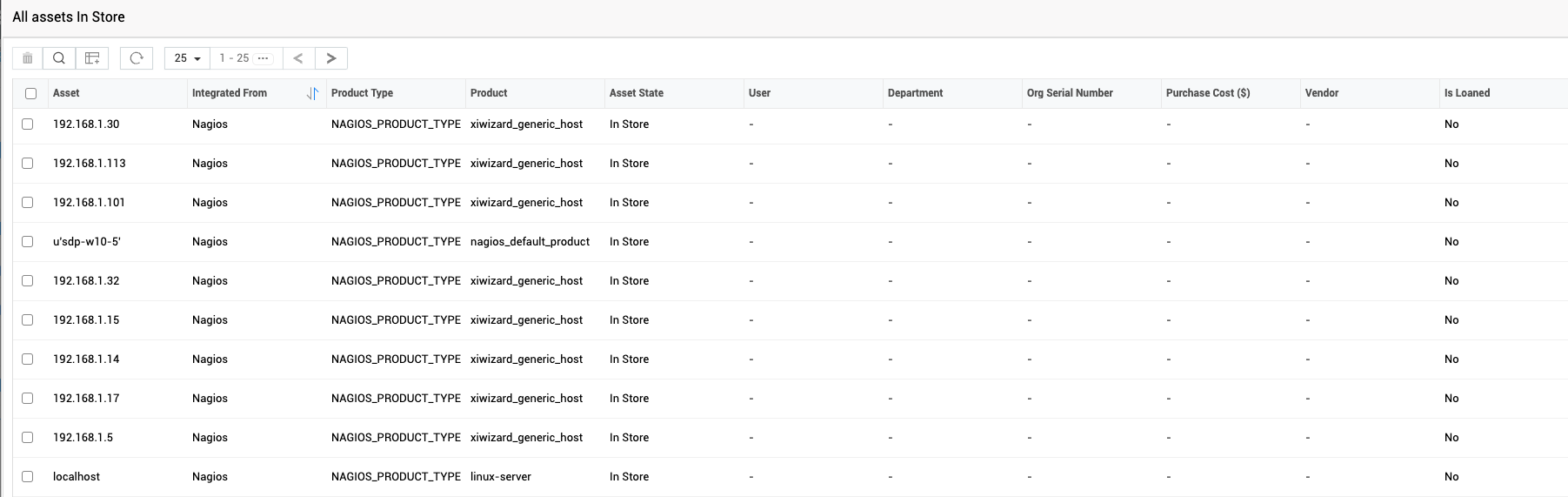The height and width of the screenshot is (497, 1568).
Task: Select checkbox for 192.168.1.113
Action: coord(28,164)
